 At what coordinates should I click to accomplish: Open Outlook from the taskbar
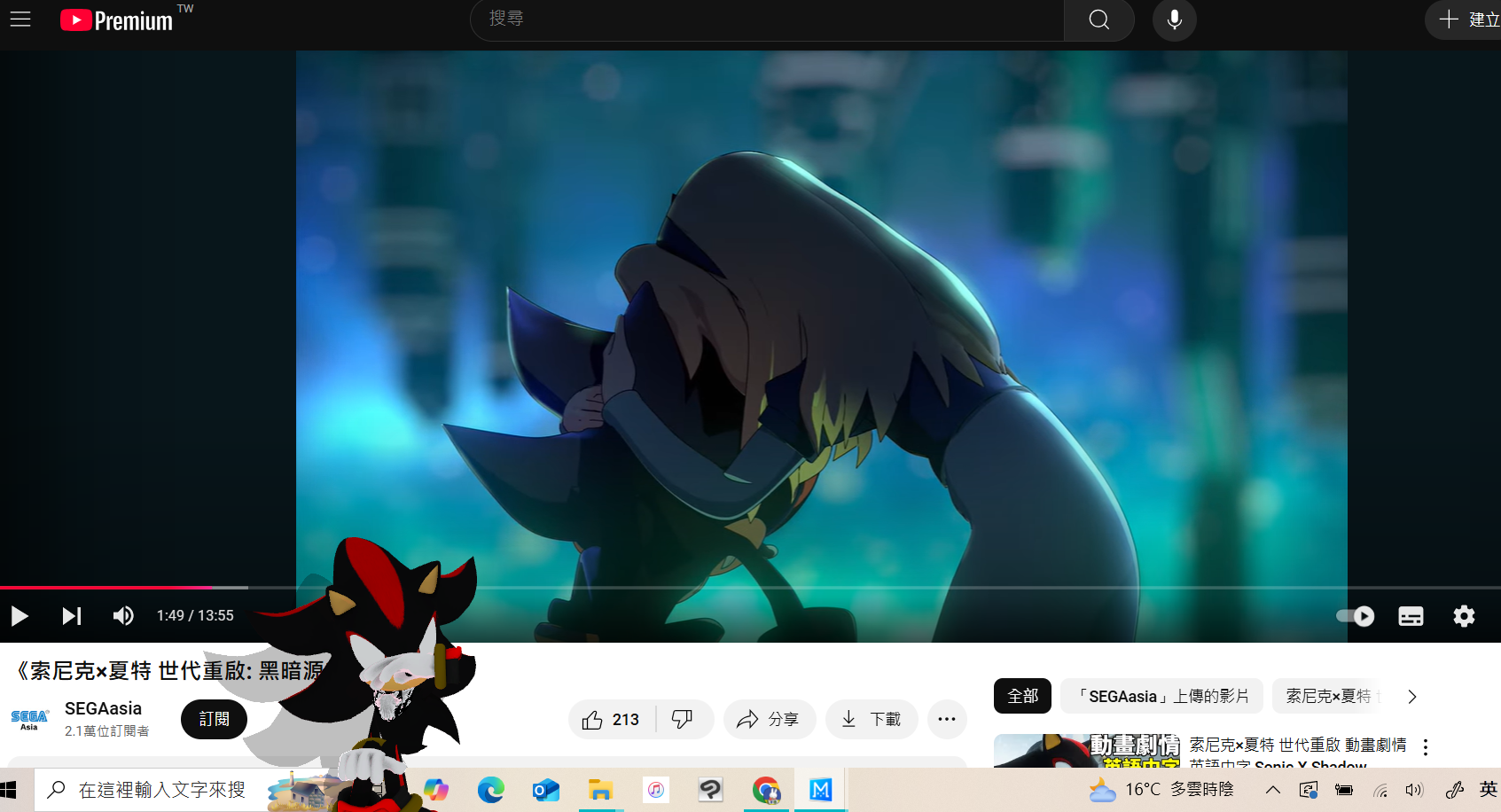coord(545,790)
